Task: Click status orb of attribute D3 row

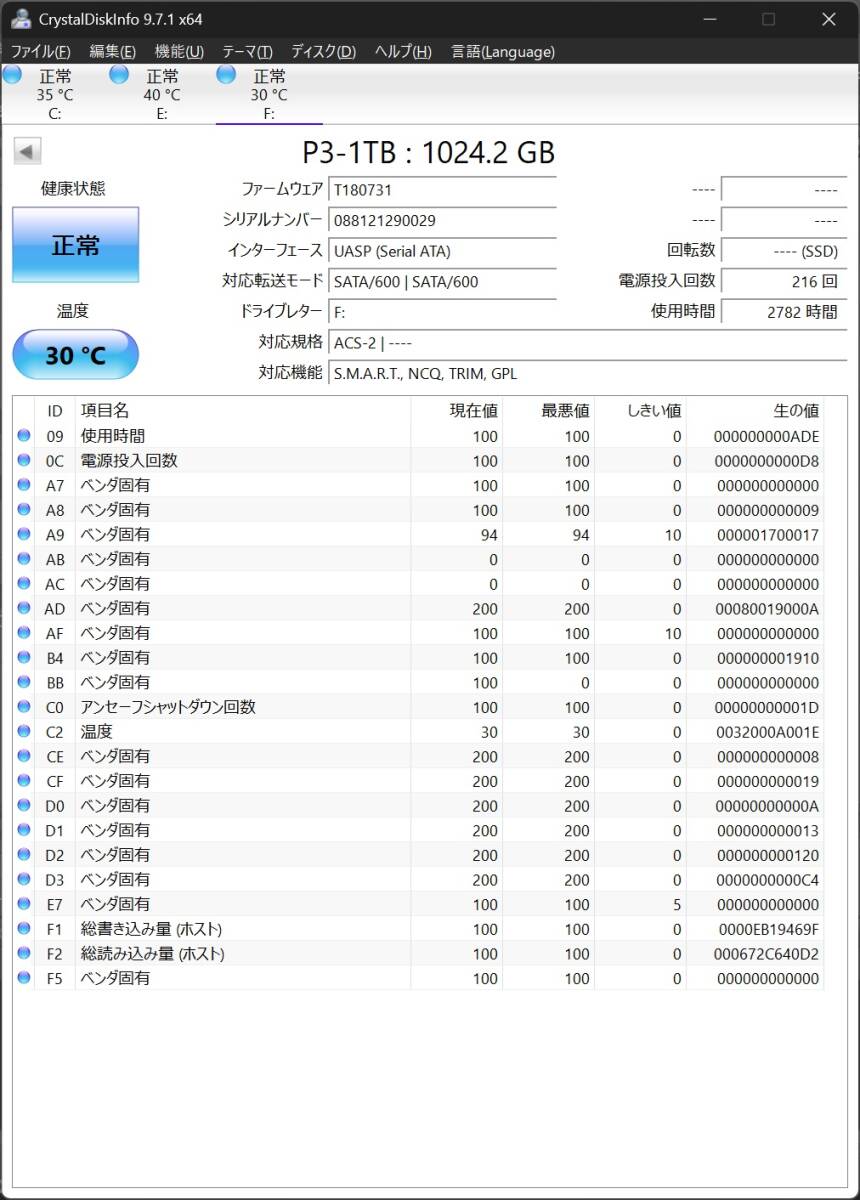Action: click(24, 879)
